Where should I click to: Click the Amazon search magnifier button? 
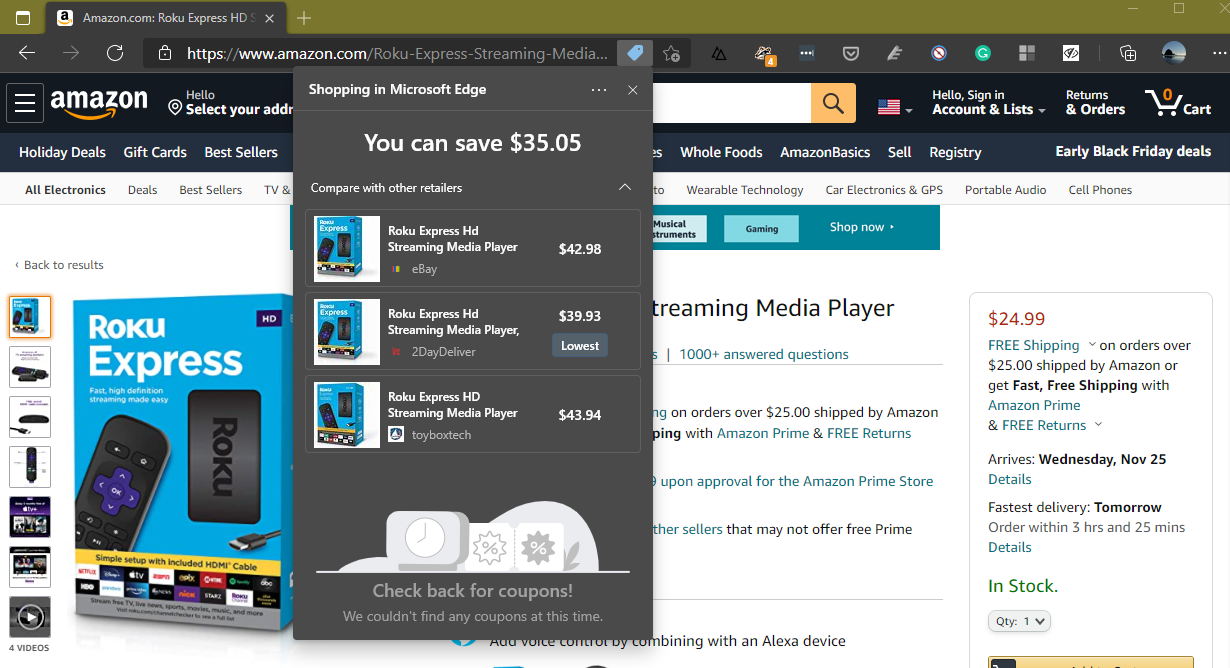(833, 103)
